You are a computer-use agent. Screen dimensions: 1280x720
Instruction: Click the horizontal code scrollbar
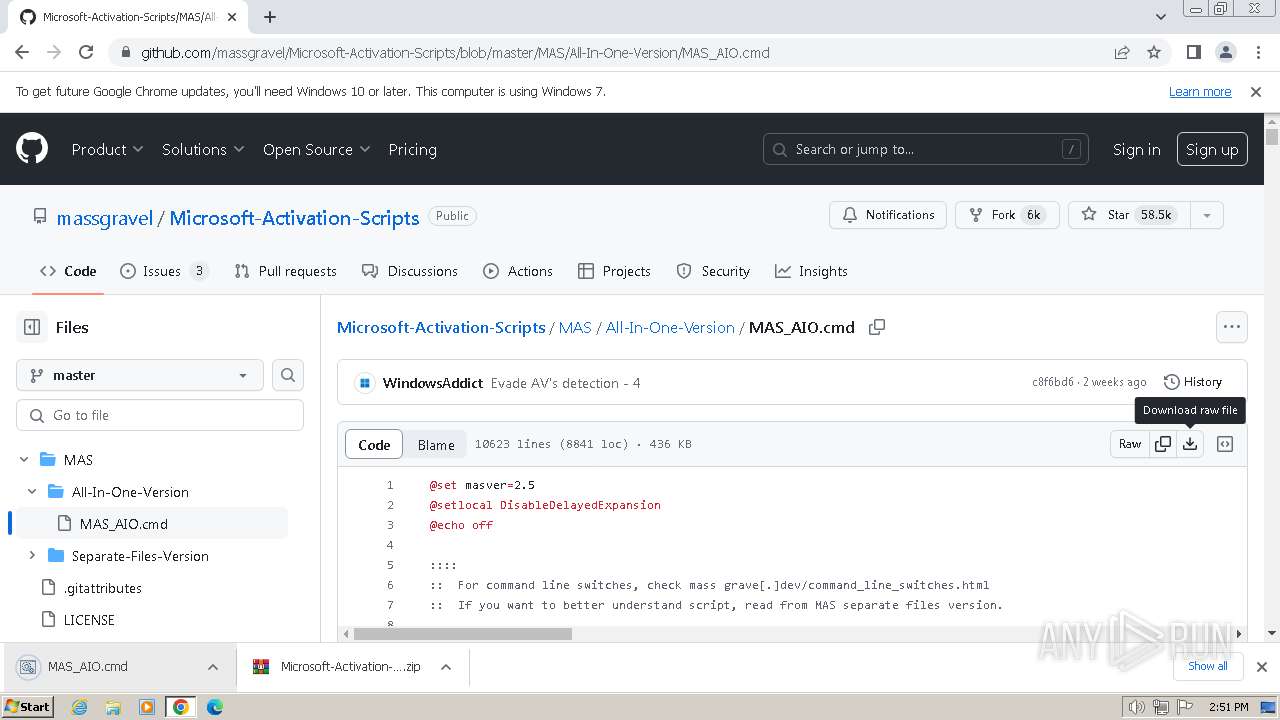pos(463,634)
